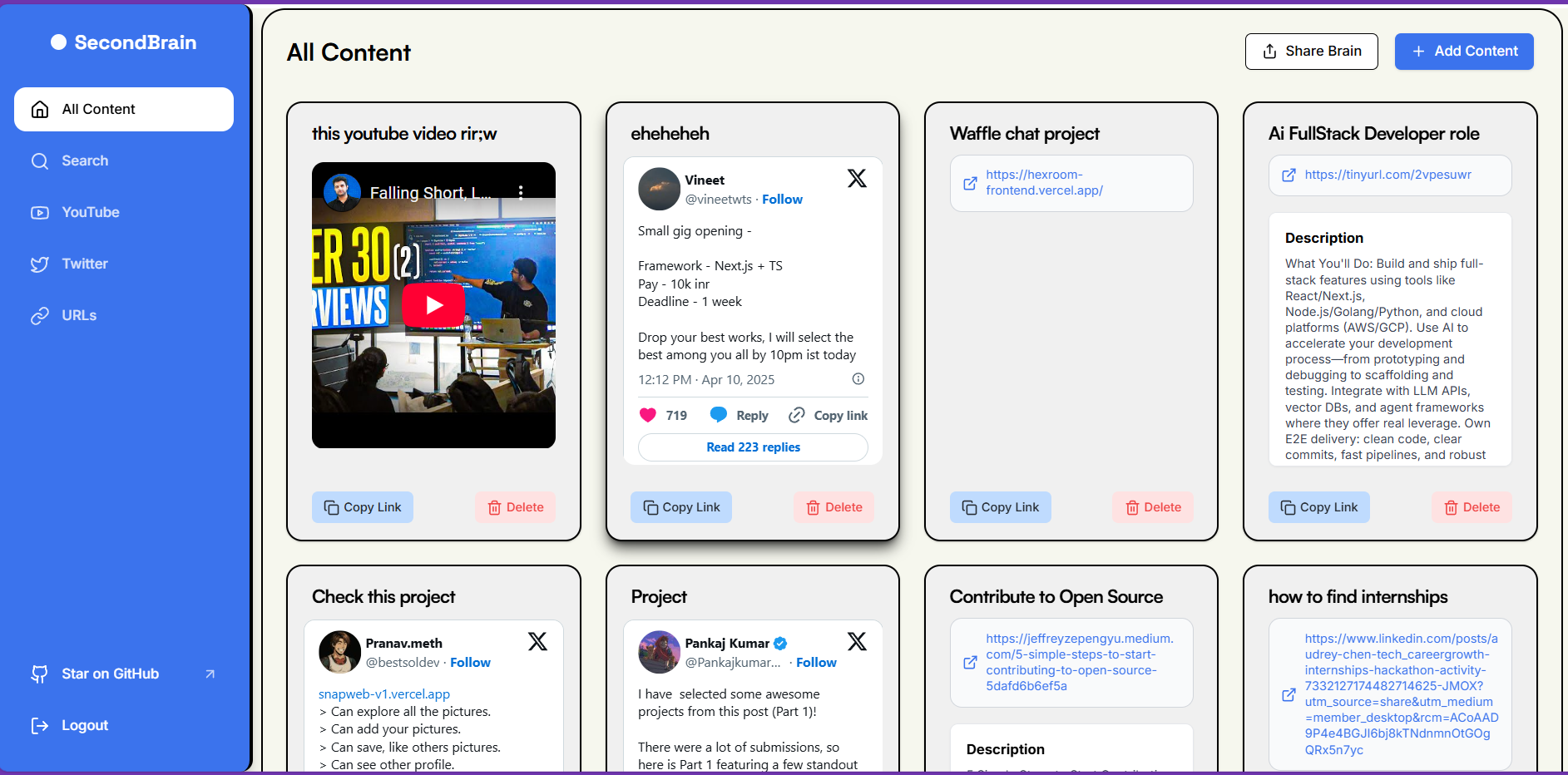Click the Share Brain button
The width and height of the screenshot is (1568, 775).
pyautogui.click(x=1311, y=52)
